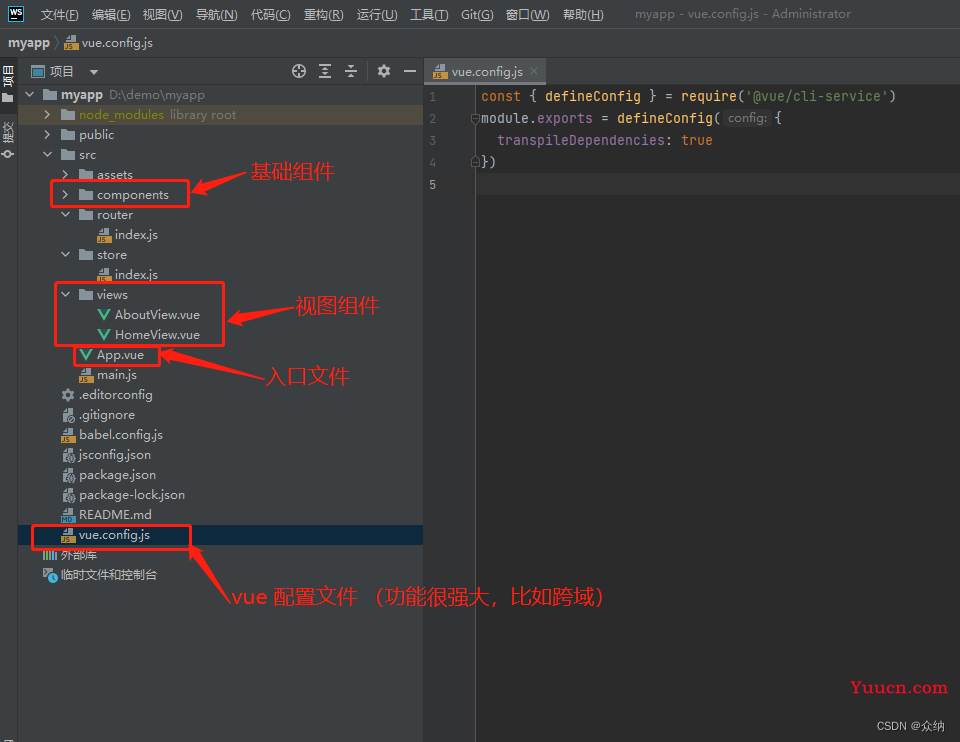
Task: Hide the project panel with minus icon
Action: (410, 71)
